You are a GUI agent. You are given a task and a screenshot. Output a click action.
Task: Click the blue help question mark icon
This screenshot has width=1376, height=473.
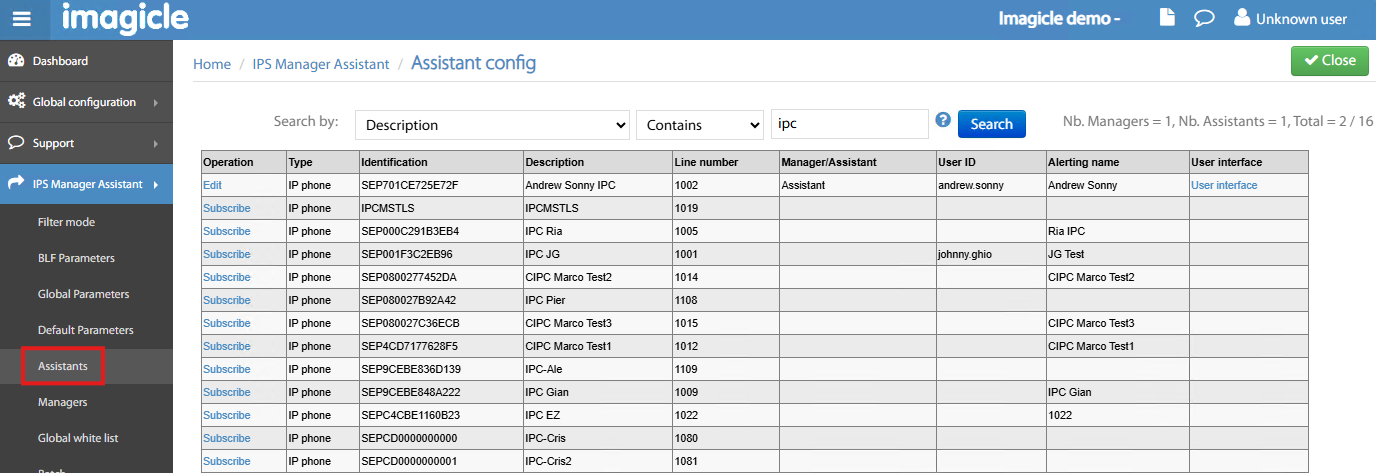[x=942, y=121]
